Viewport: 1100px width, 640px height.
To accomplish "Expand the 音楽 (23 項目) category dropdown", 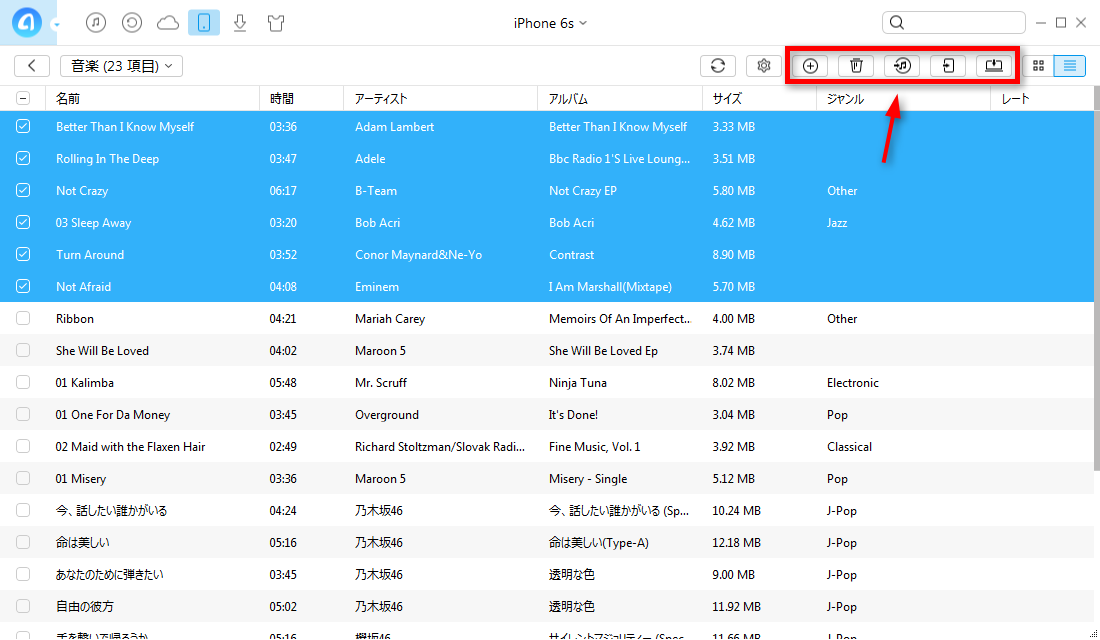I will (x=121, y=66).
